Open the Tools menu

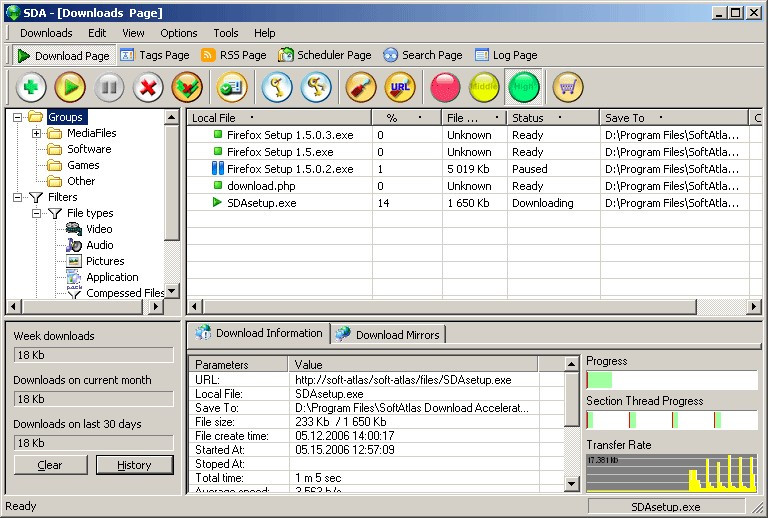(x=226, y=33)
